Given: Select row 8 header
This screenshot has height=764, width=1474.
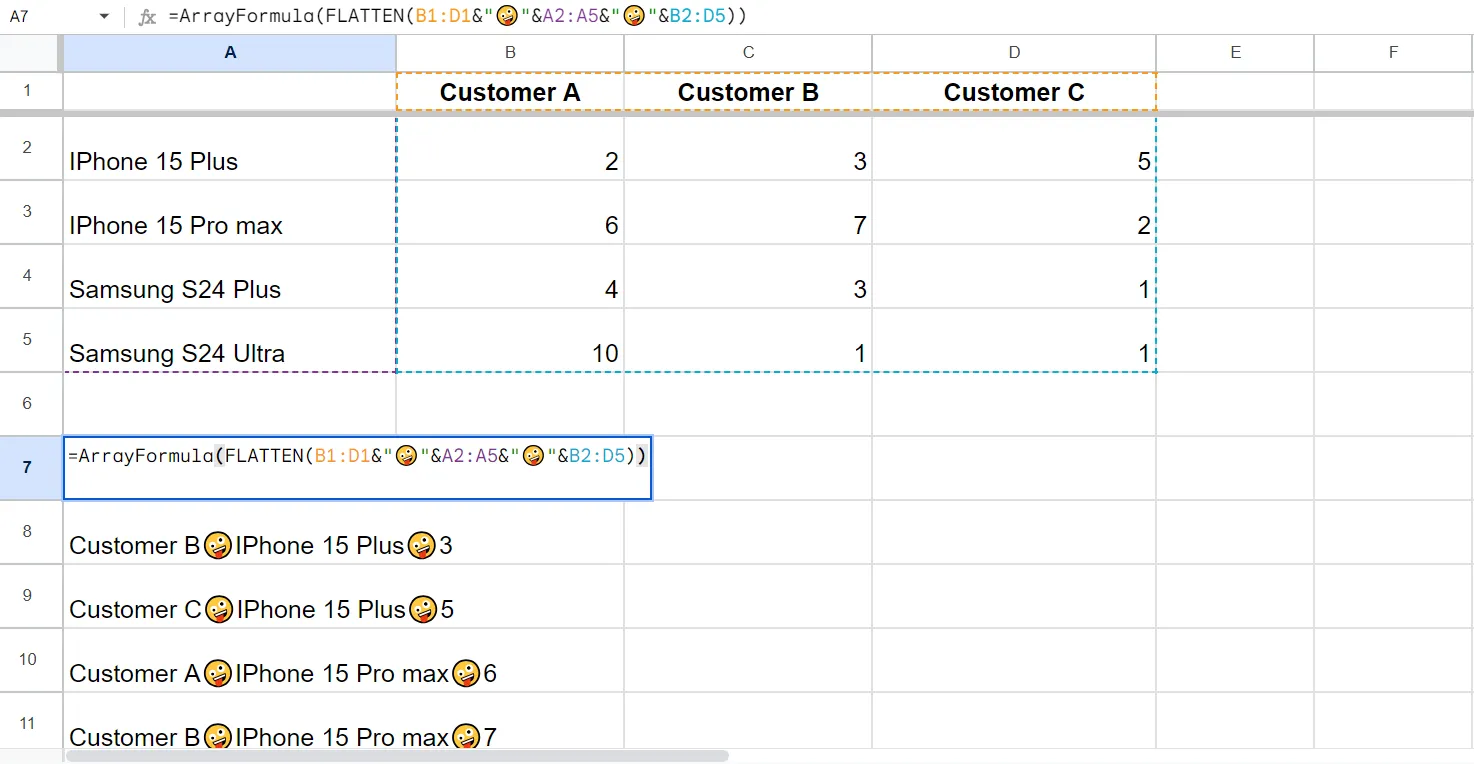Looking at the screenshot, I should click(x=28, y=532).
